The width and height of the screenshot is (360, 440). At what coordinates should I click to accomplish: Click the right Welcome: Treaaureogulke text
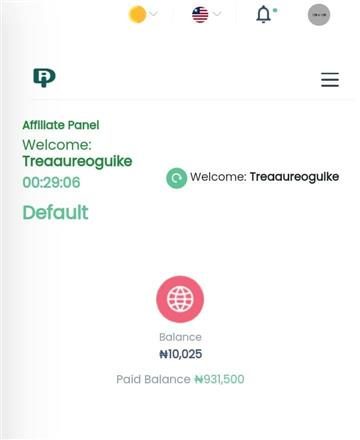coord(265,177)
